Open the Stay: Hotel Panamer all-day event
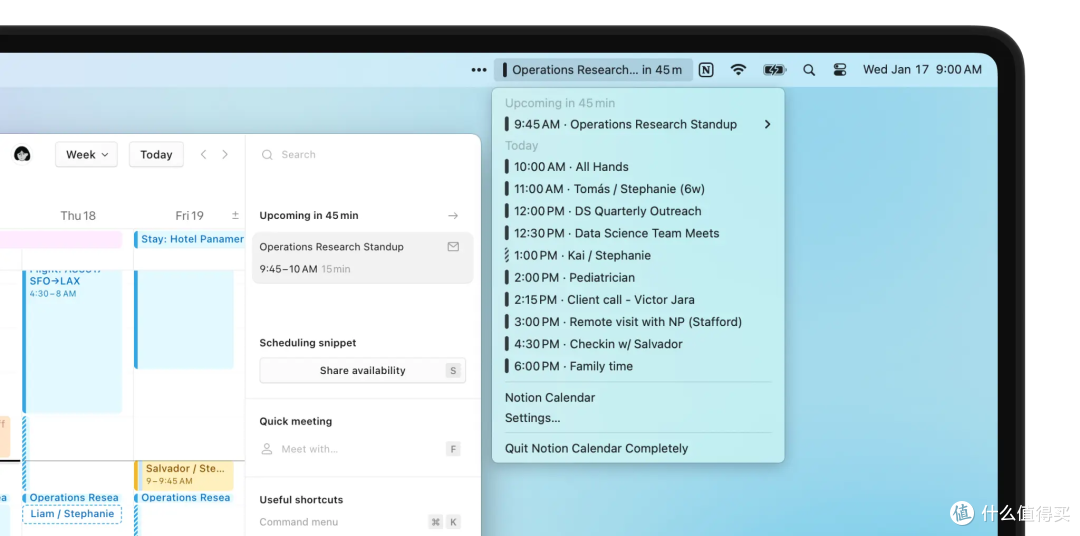The width and height of the screenshot is (1080, 536). tap(189, 239)
